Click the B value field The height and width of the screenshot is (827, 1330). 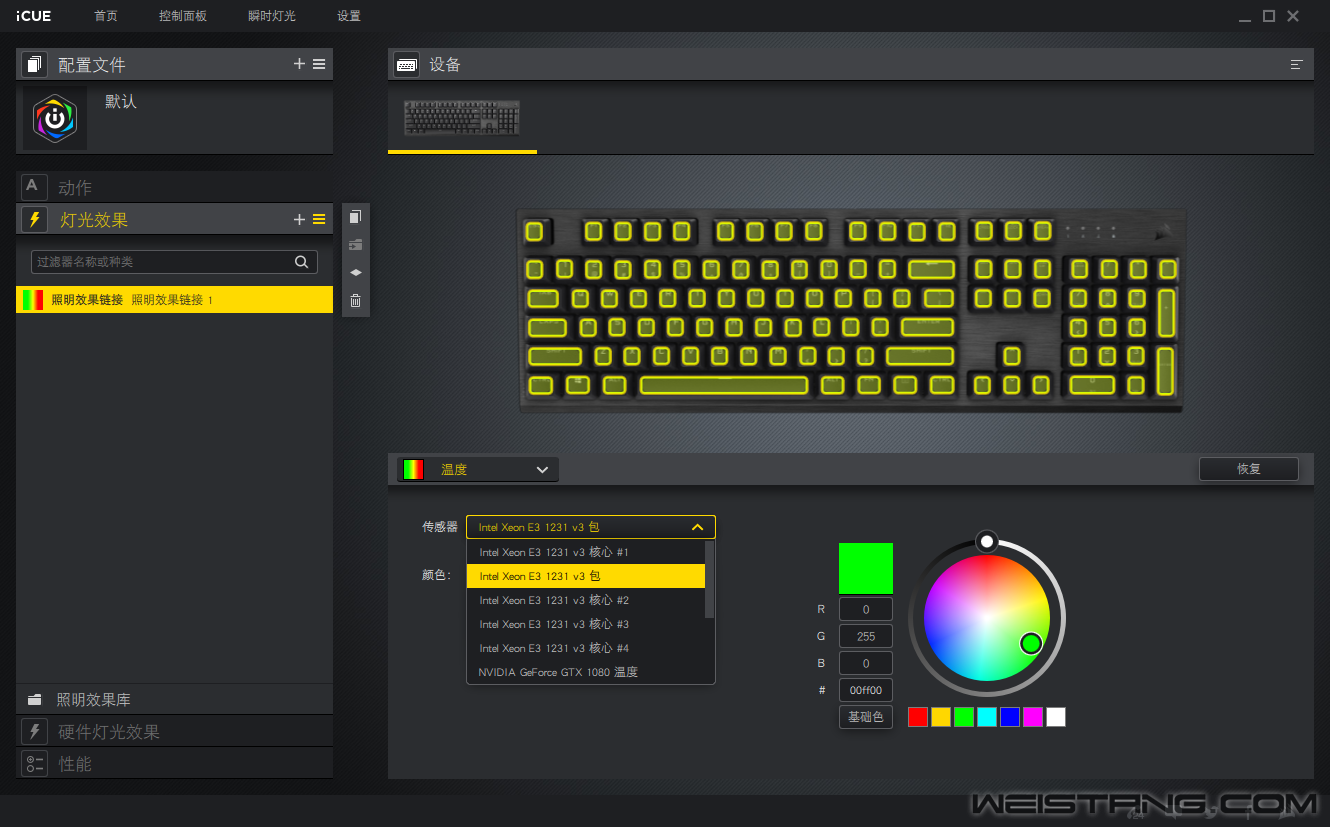click(866, 663)
